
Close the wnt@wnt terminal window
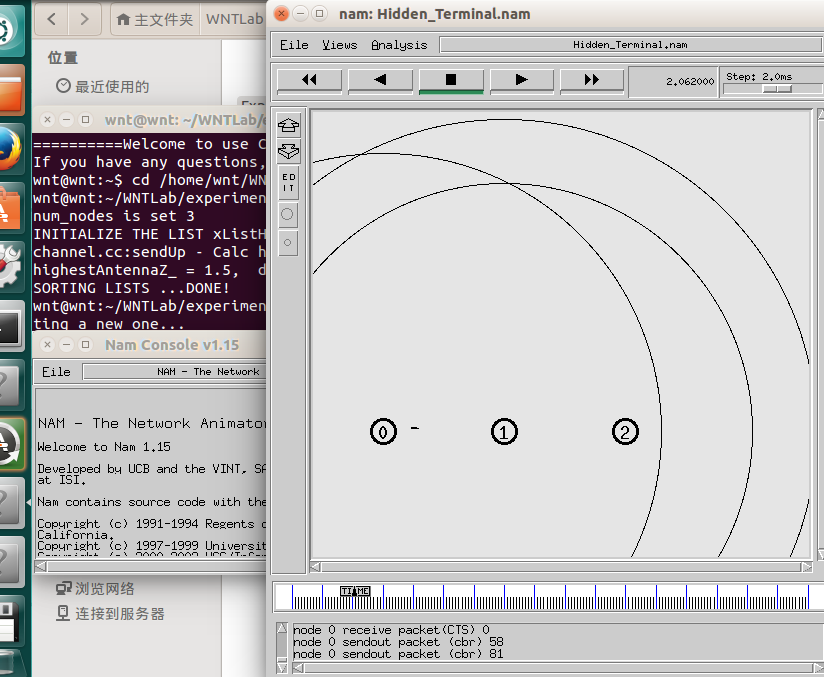[47, 120]
